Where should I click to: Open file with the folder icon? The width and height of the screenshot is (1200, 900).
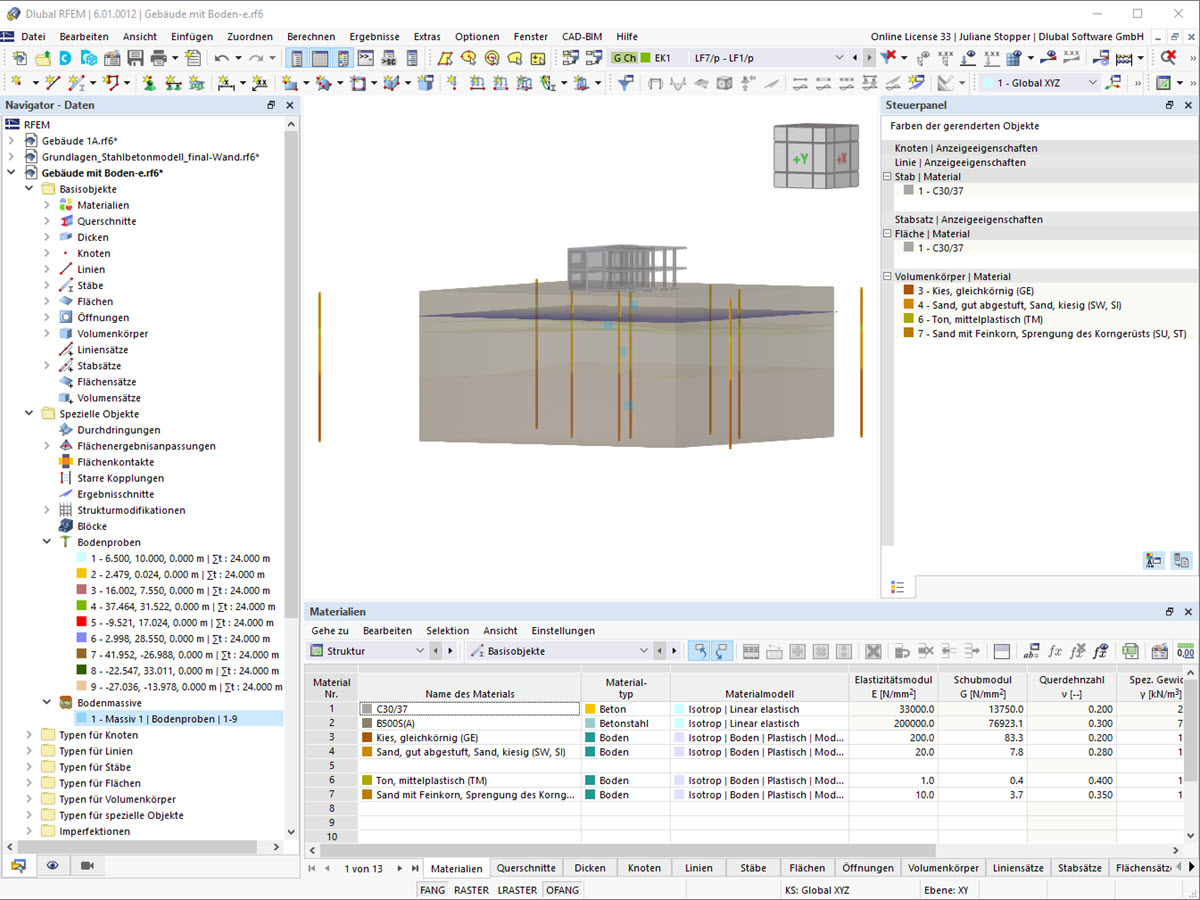(x=43, y=58)
